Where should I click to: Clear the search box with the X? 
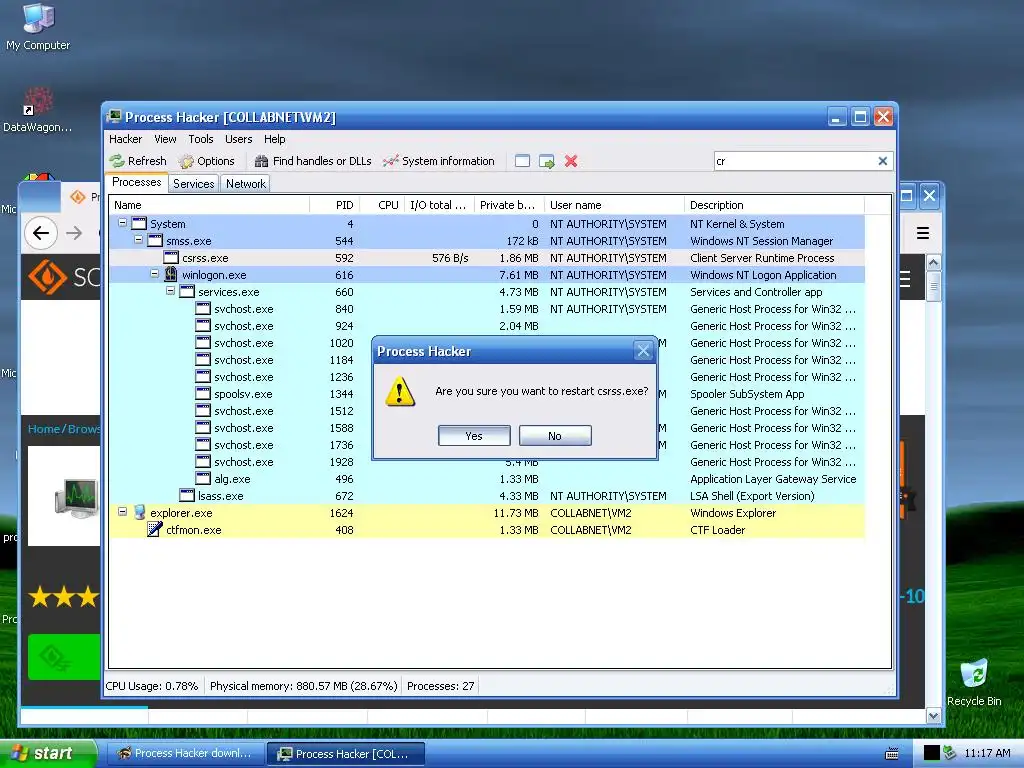(x=882, y=161)
